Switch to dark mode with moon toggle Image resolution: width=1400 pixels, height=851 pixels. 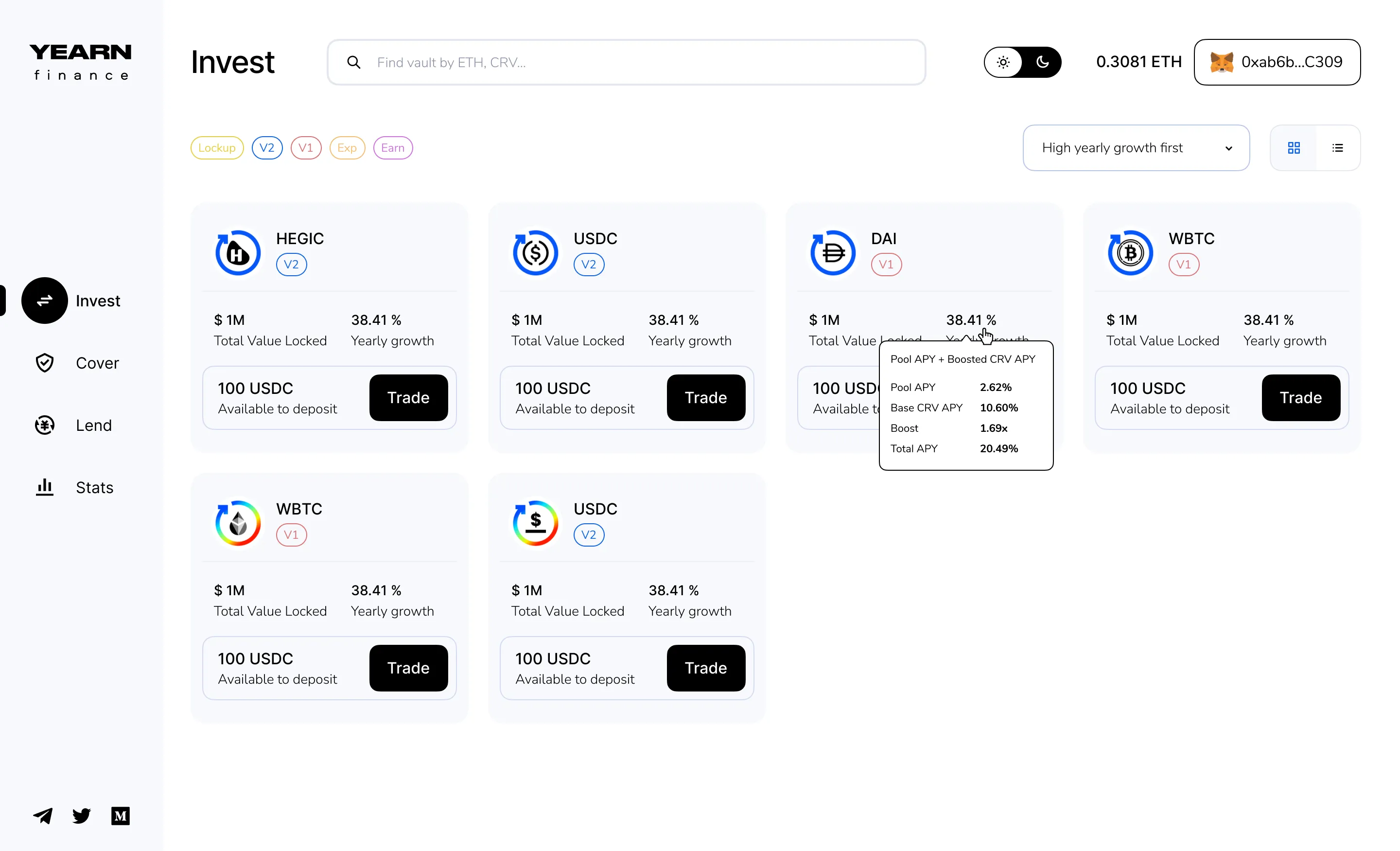click(x=1042, y=62)
